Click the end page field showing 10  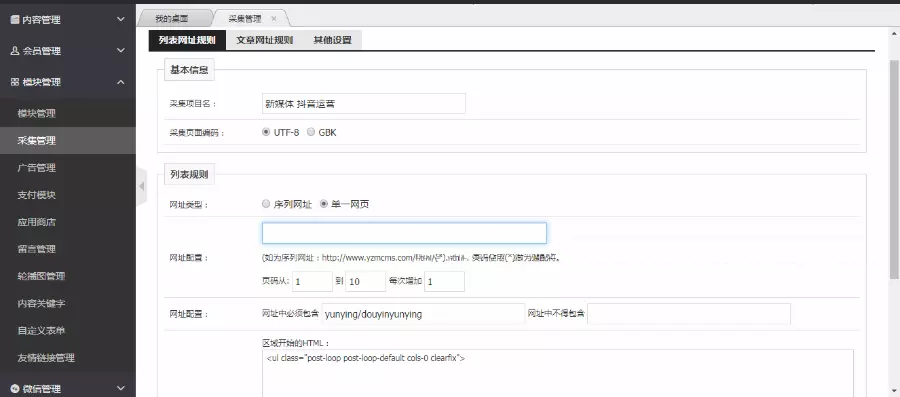[365, 282]
